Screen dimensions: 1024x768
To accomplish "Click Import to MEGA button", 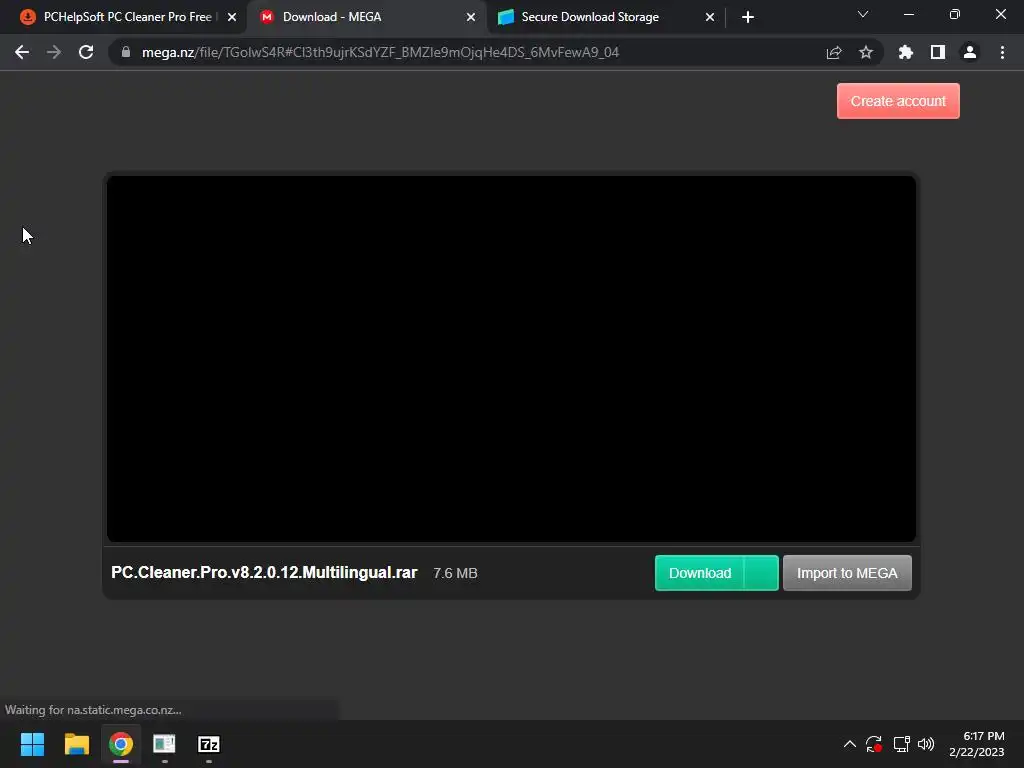I will [847, 573].
